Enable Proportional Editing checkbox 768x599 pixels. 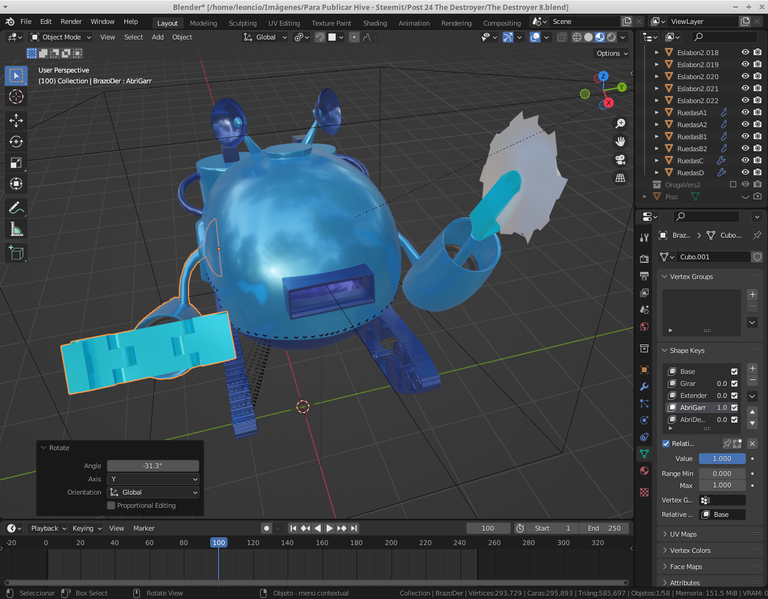pyautogui.click(x=111, y=505)
